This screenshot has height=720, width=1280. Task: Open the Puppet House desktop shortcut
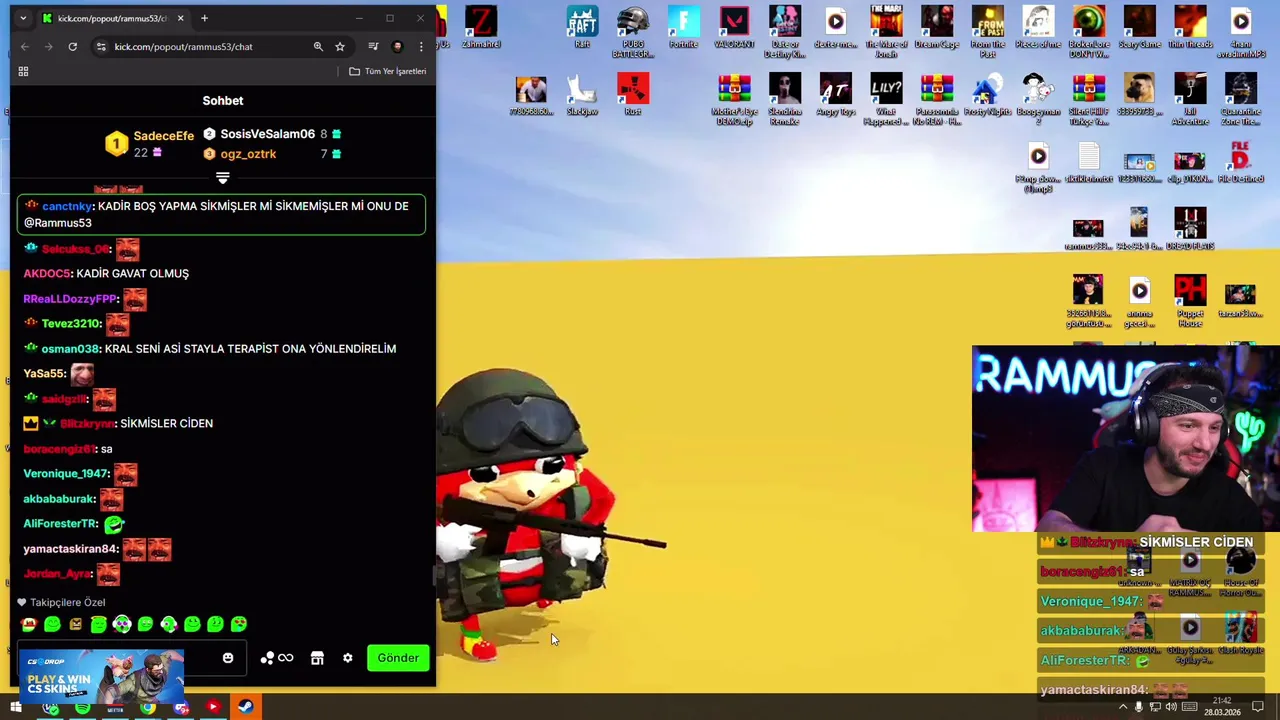(1190, 301)
